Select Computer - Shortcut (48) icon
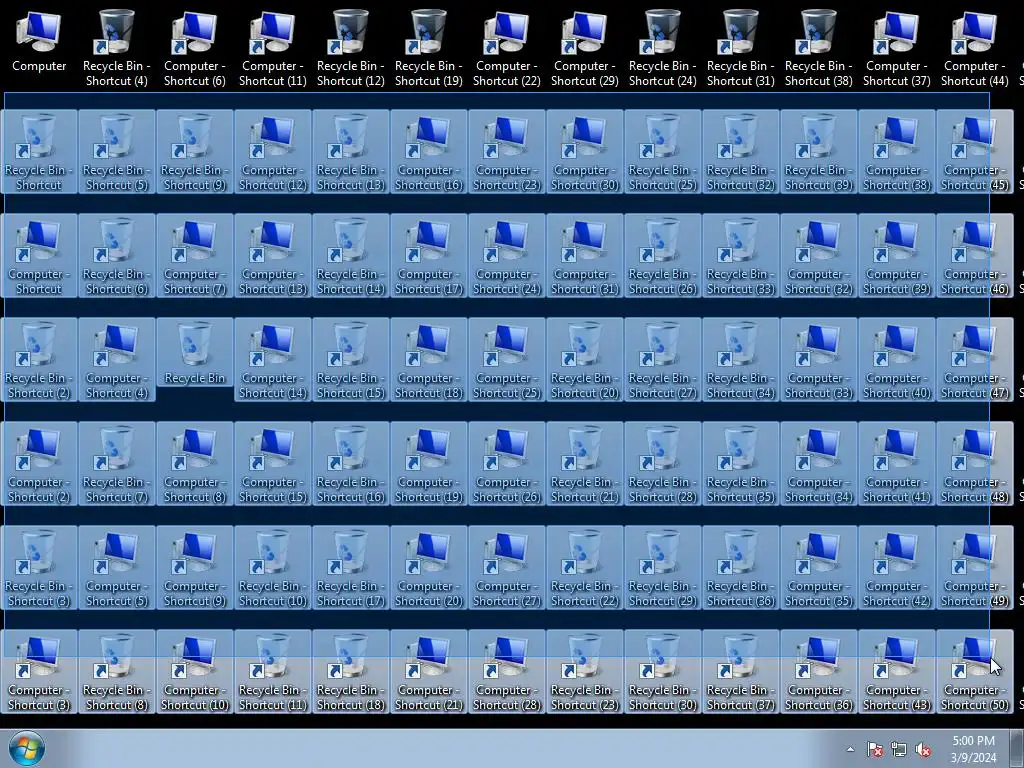The height and width of the screenshot is (768, 1024). click(x=975, y=464)
